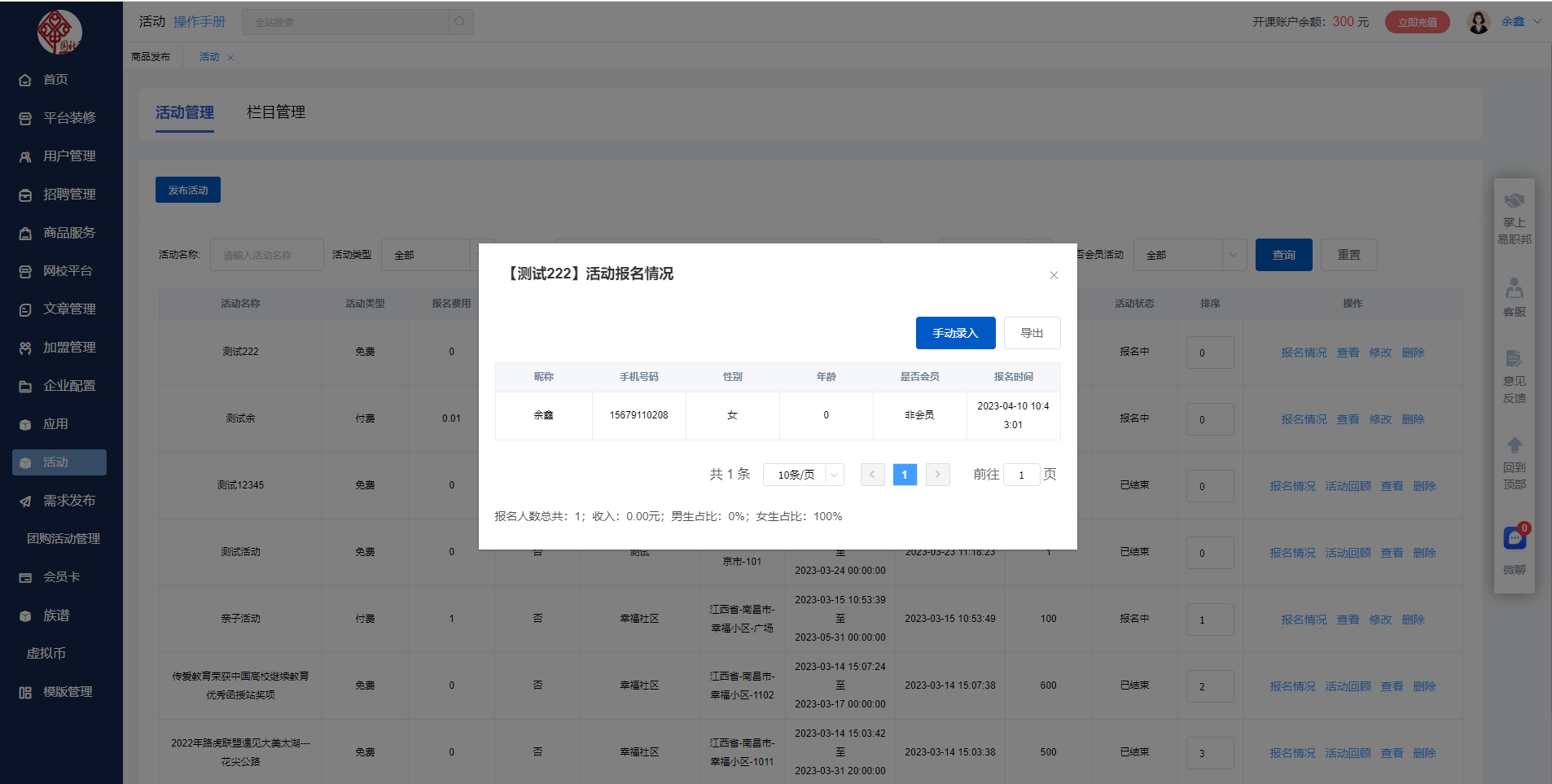Click the 前往 page number input

[x=1021, y=475]
